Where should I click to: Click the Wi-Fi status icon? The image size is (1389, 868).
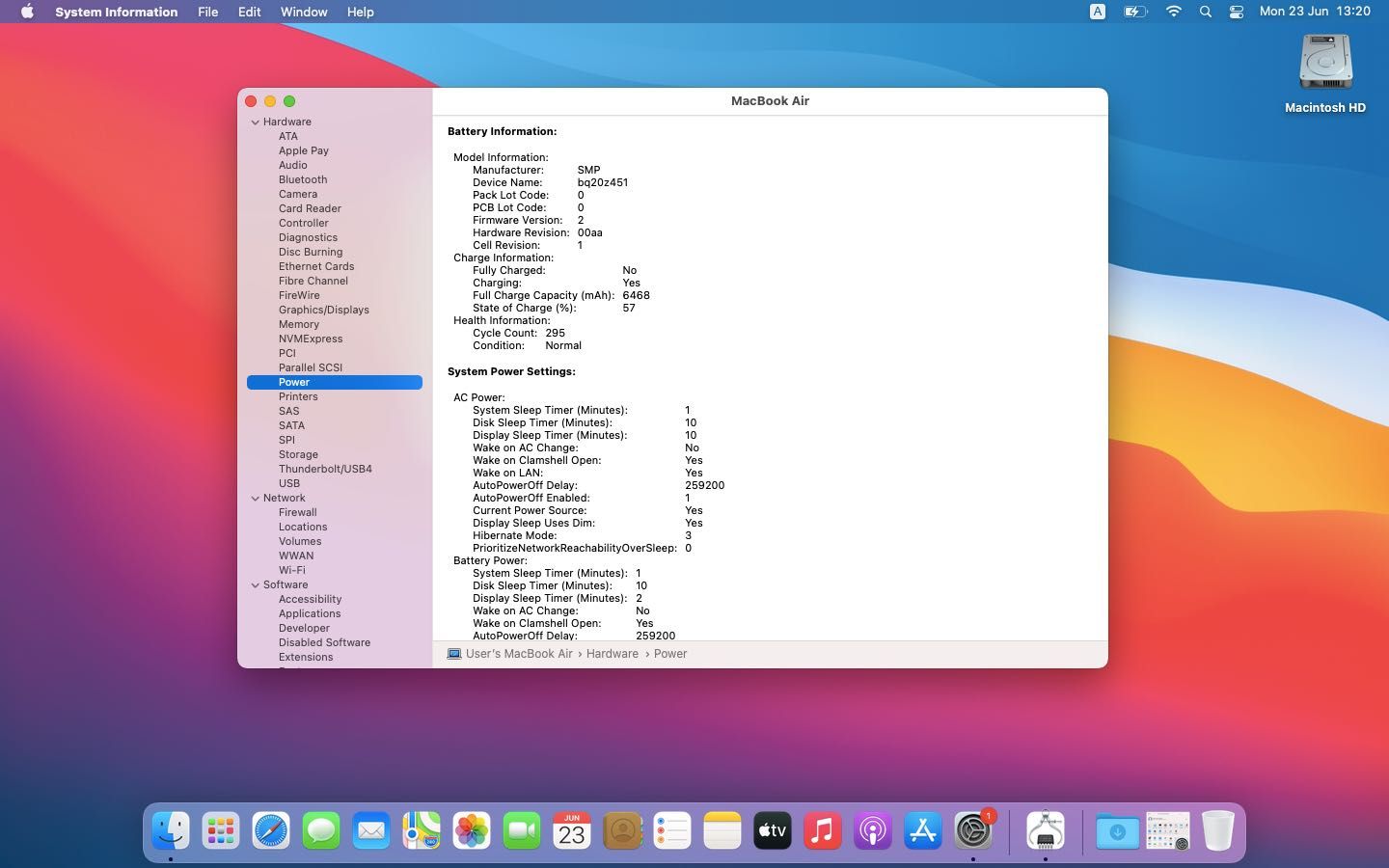coord(1173,12)
